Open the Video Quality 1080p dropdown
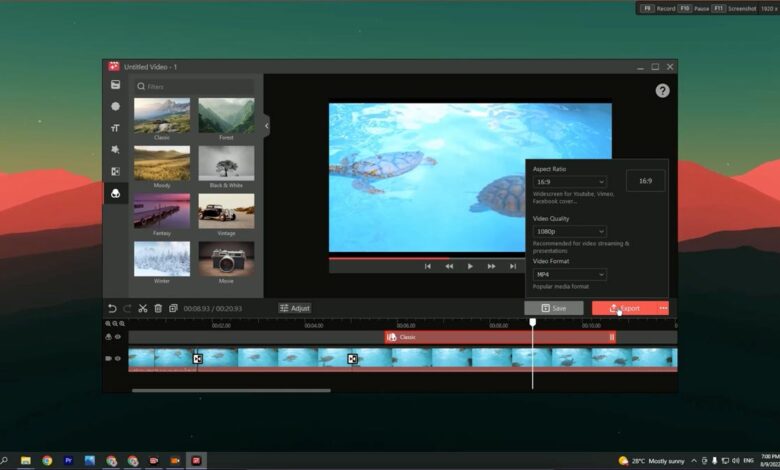780x470 pixels. point(570,231)
